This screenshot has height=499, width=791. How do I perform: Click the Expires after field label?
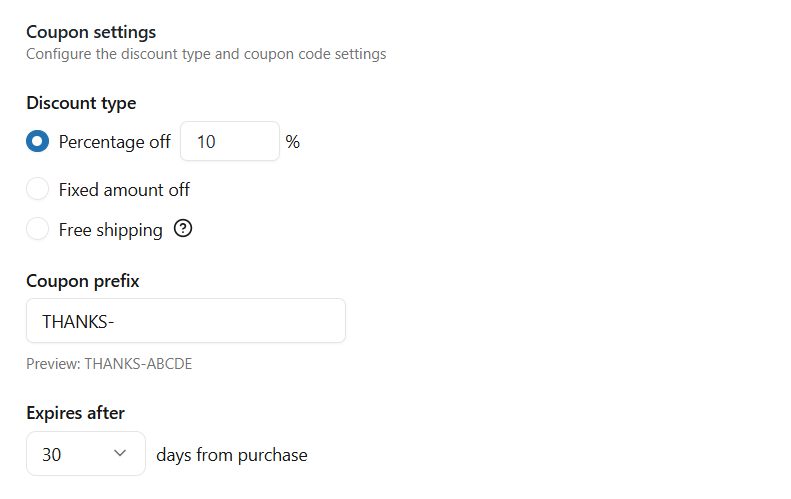click(x=75, y=413)
